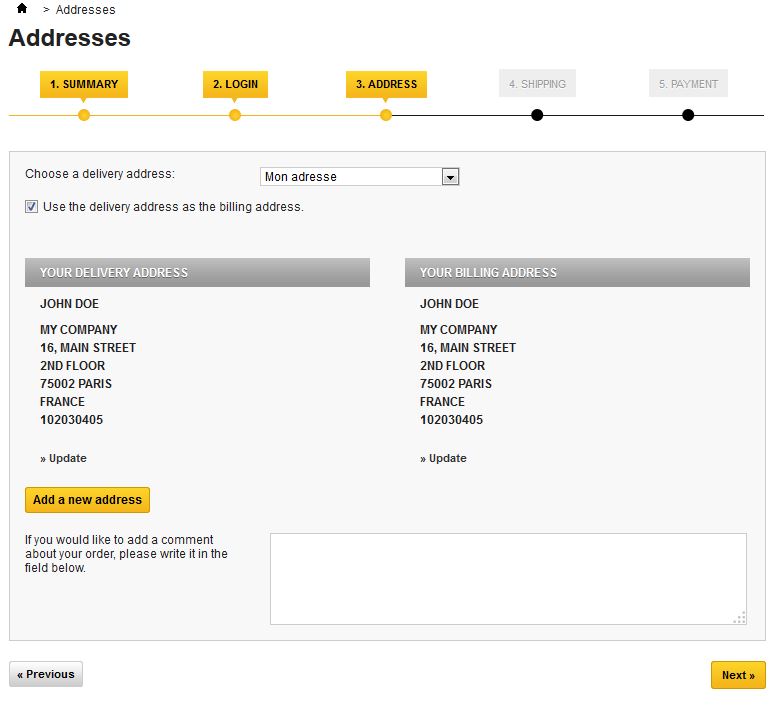Click into the order comment text area
The height and width of the screenshot is (707, 775).
click(x=508, y=579)
